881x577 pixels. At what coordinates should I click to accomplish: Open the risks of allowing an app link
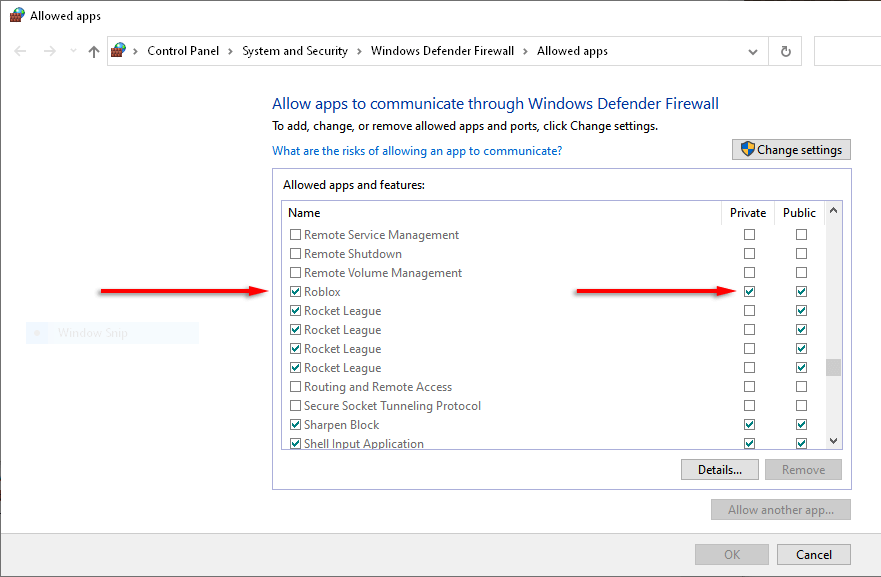point(417,151)
